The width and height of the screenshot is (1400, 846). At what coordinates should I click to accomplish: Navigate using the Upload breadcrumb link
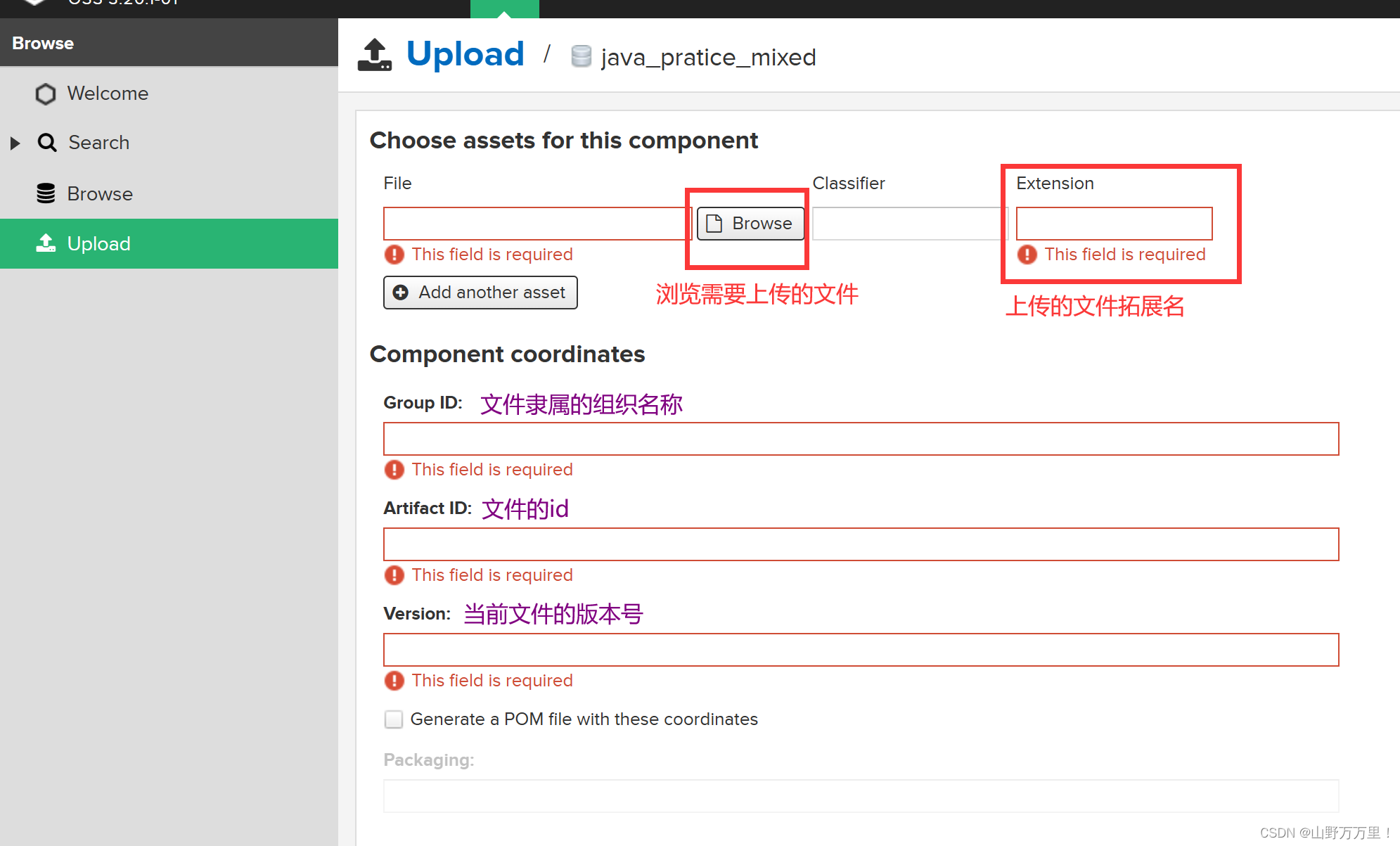click(465, 54)
